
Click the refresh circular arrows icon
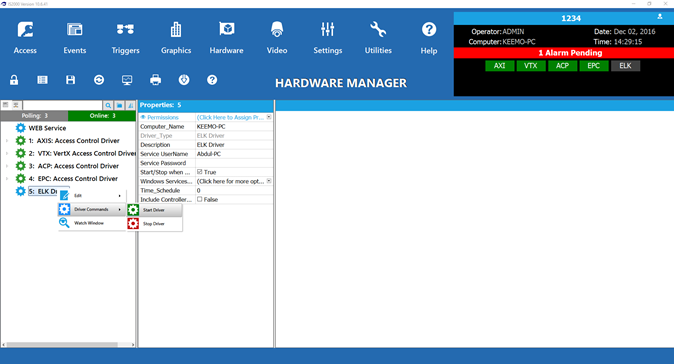[99, 80]
